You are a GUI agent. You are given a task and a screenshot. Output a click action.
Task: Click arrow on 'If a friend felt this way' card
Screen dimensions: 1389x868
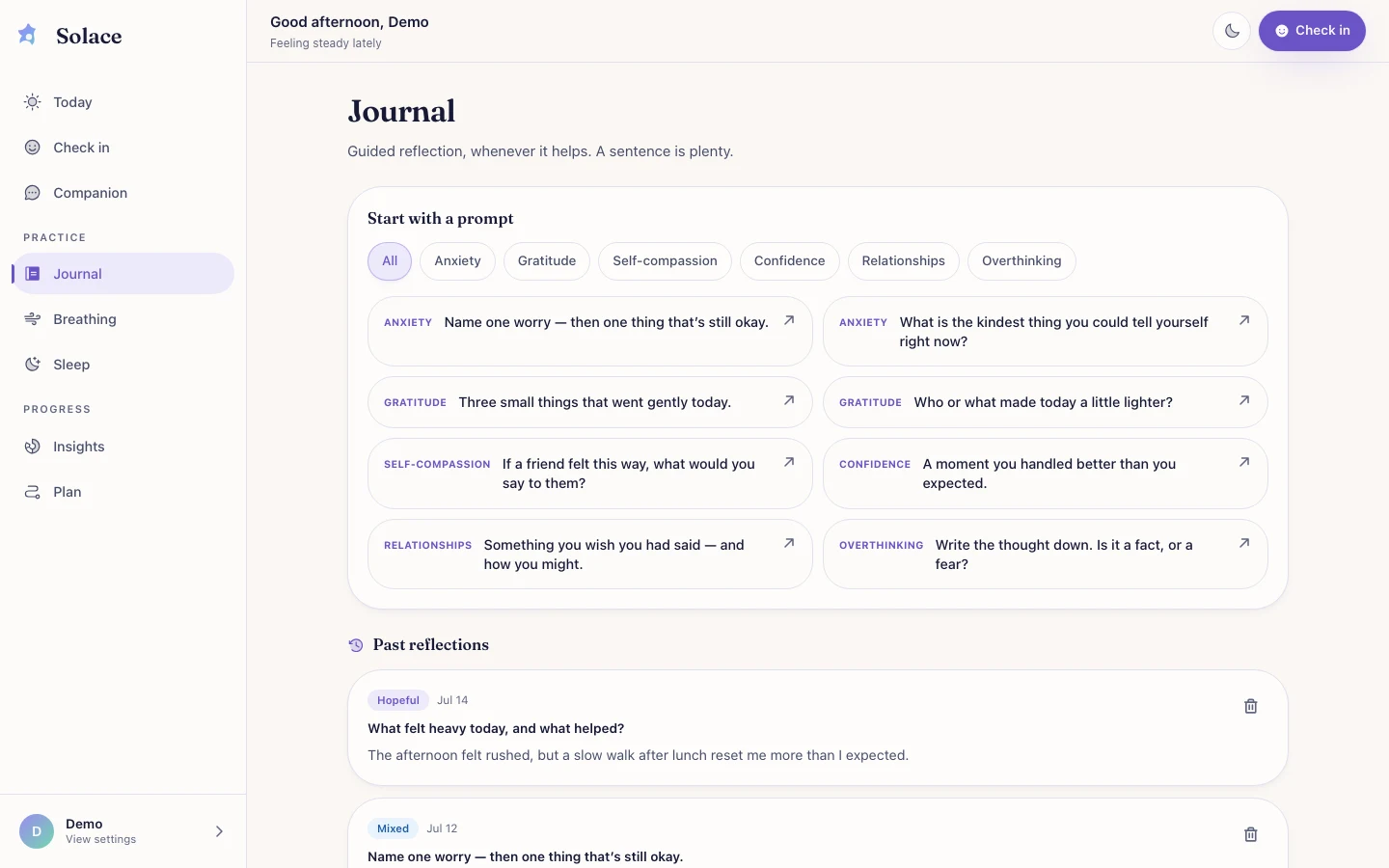pyautogui.click(x=789, y=462)
